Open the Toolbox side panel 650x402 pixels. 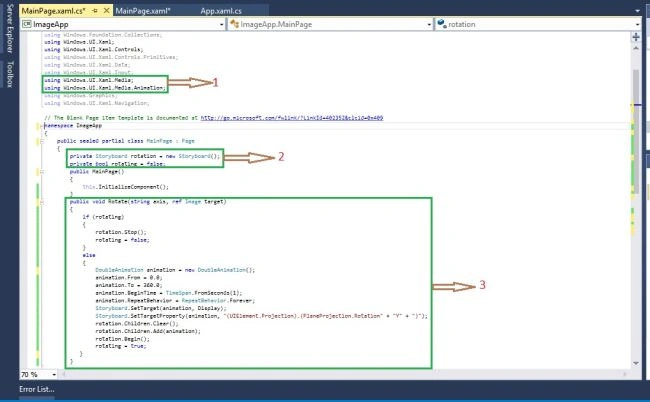coord(10,74)
